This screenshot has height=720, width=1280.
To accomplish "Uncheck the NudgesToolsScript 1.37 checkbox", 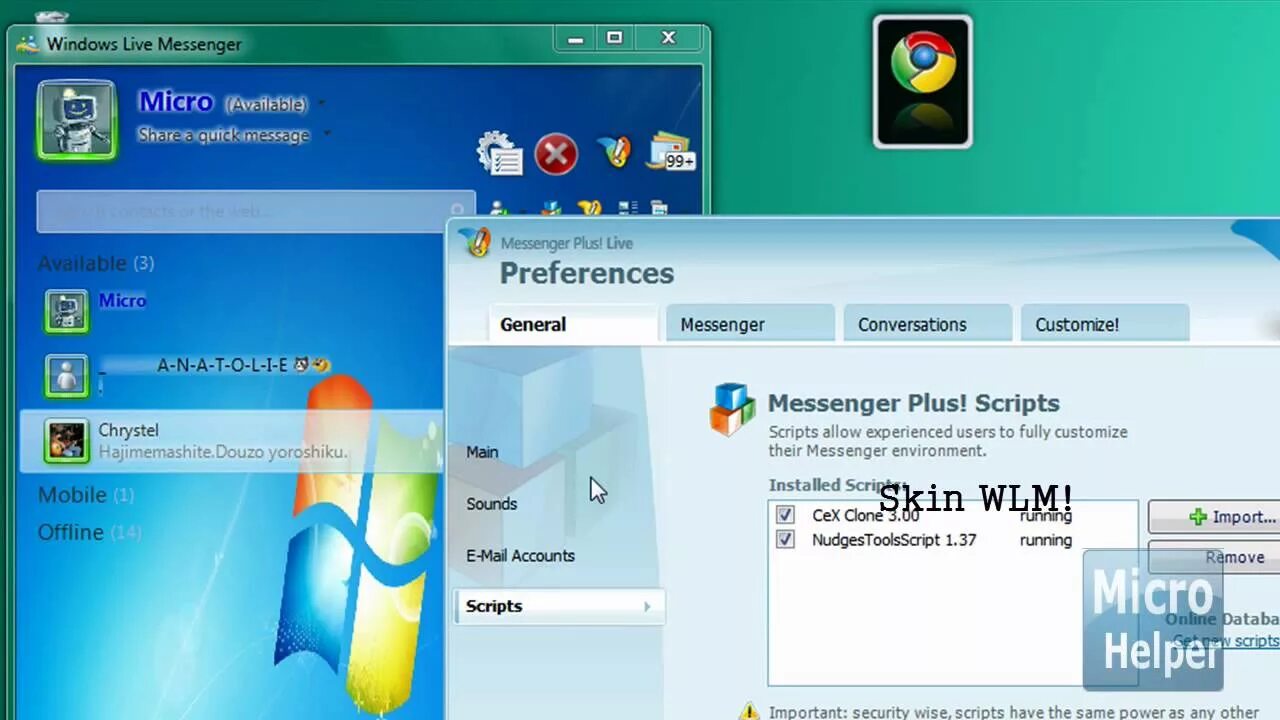I will 785,540.
